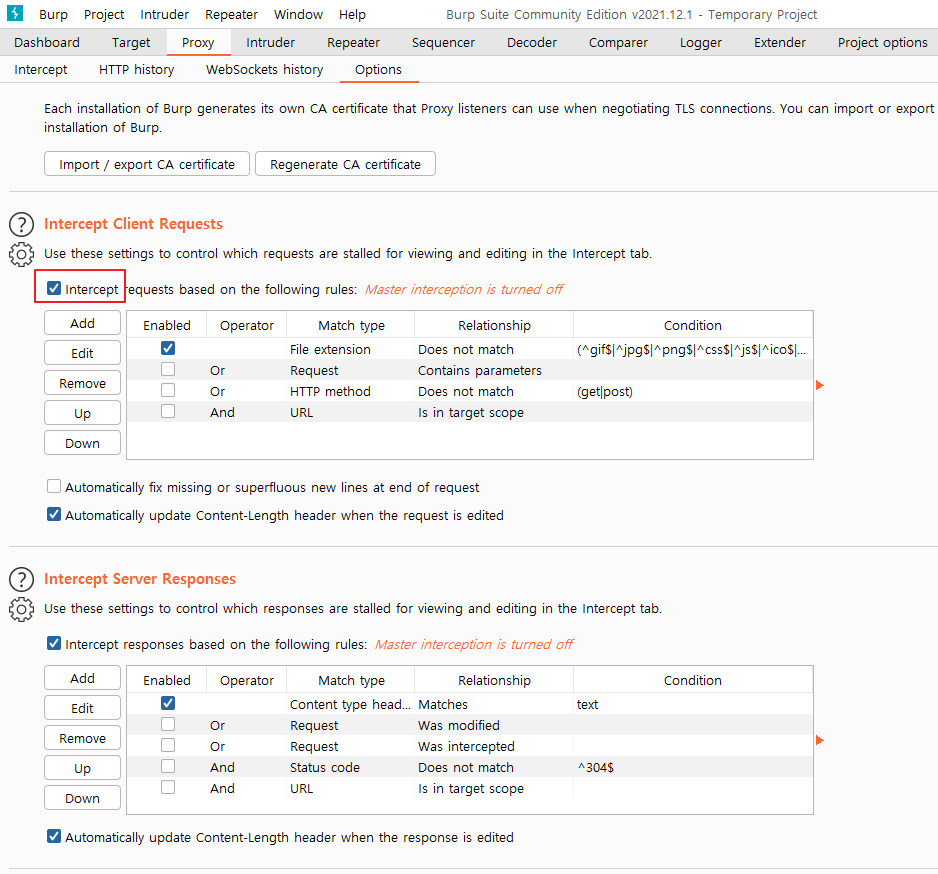Move client request rule Up
This screenshot has height=874, width=938.
click(x=83, y=413)
